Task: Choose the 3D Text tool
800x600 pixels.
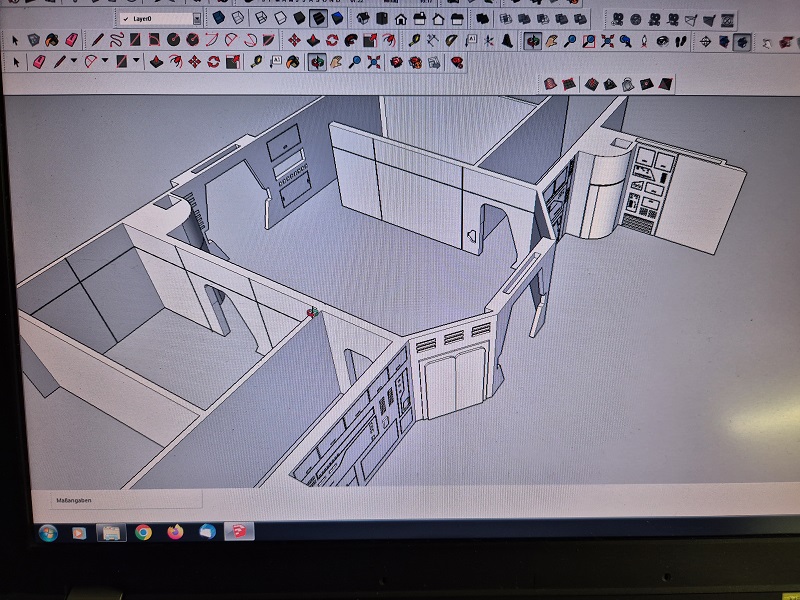Action: tap(508, 40)
